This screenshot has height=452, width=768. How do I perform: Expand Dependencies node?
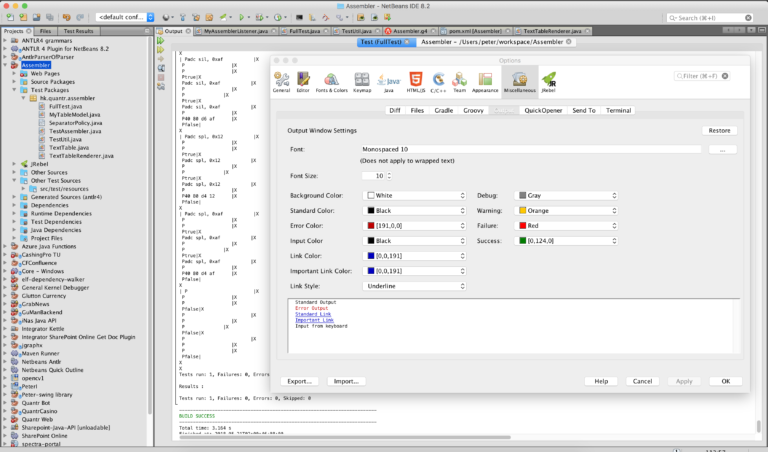point(15,205)
